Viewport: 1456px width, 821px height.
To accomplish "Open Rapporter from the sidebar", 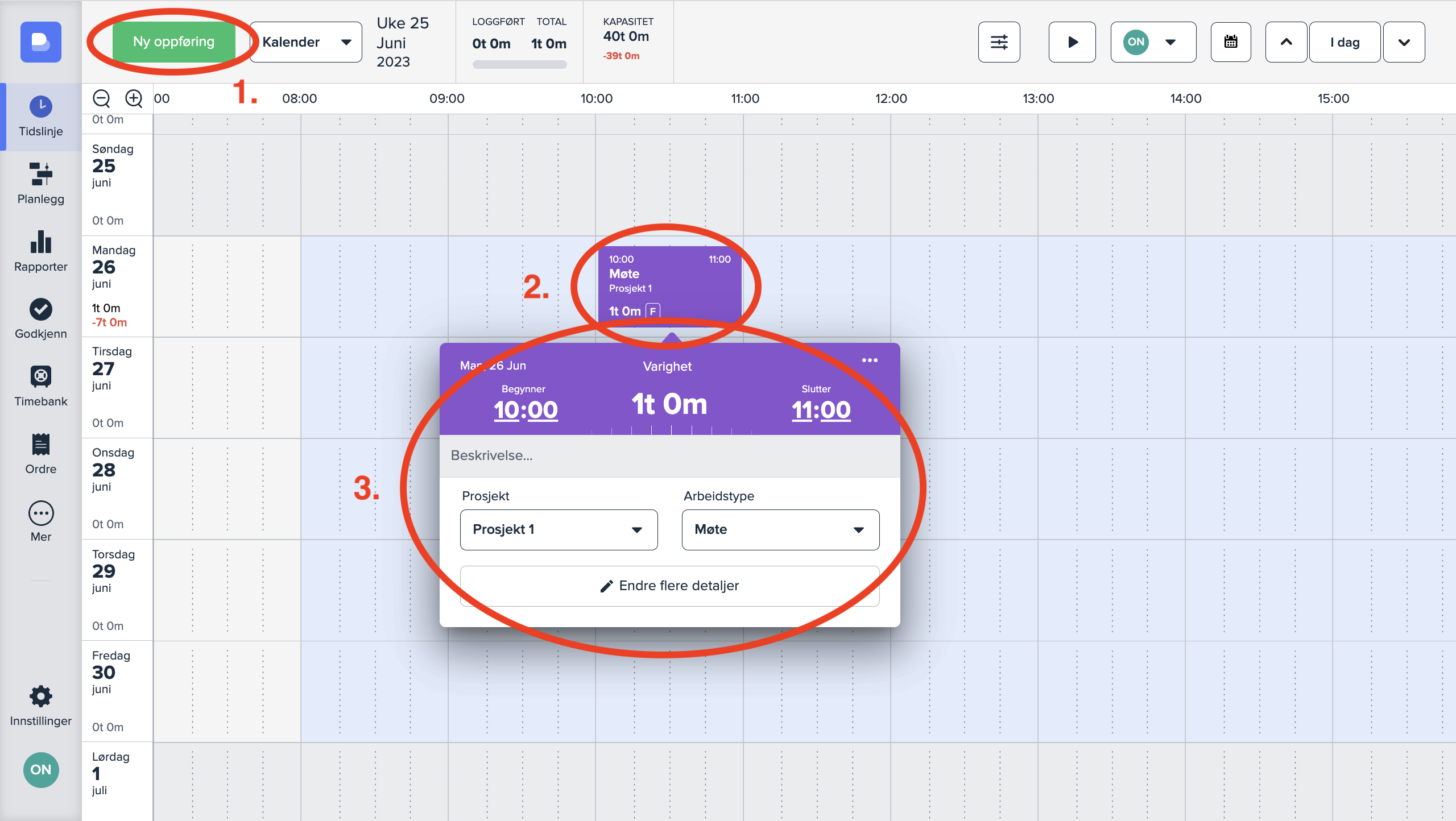I will pyautogui.click(x=40, y=251).
